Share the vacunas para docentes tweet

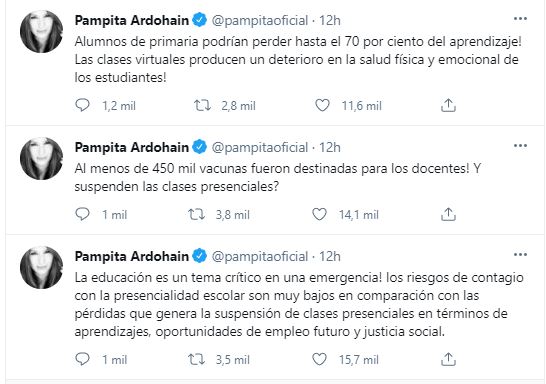[x=448, y=214]
